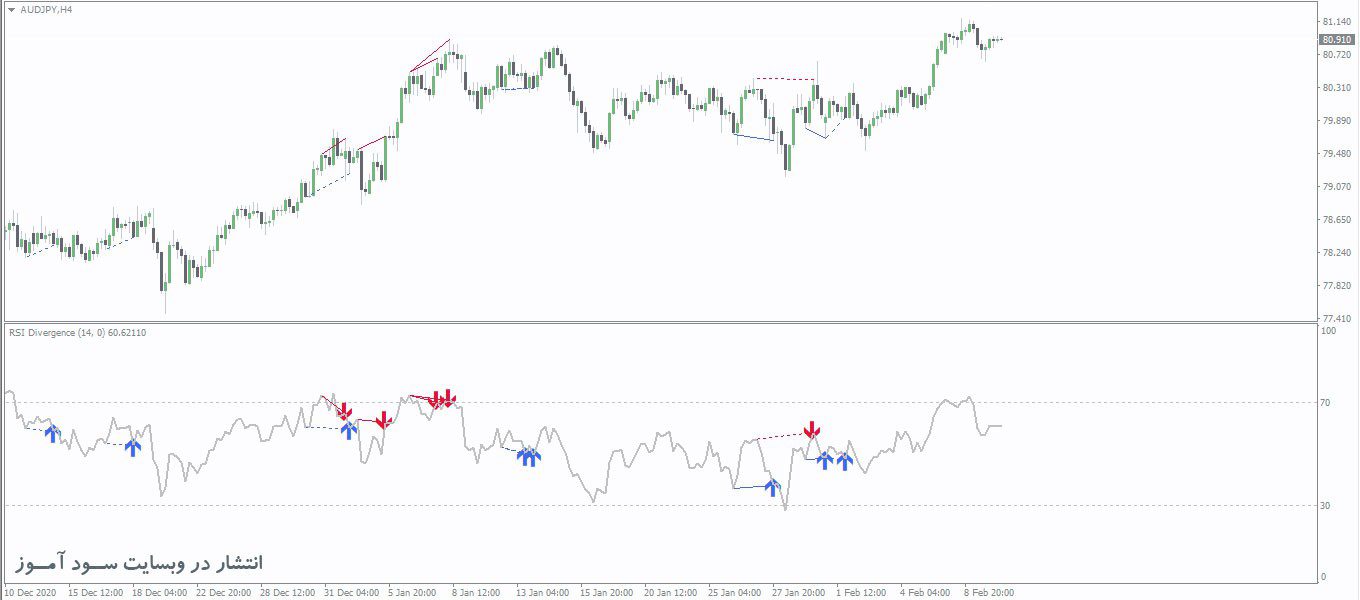Screen dimensions: 1360x600
Task: Toggle the red dotted divergence line near 27 Jan
Action: pos(782,437)
